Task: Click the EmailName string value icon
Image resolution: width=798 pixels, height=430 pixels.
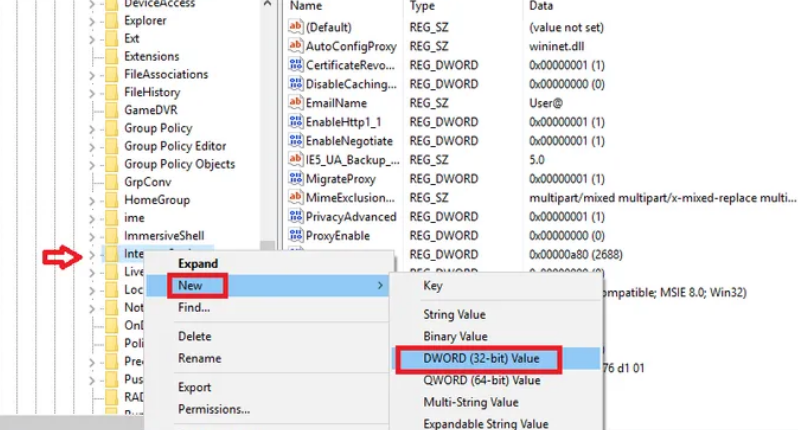Action: tap(296, 103)
